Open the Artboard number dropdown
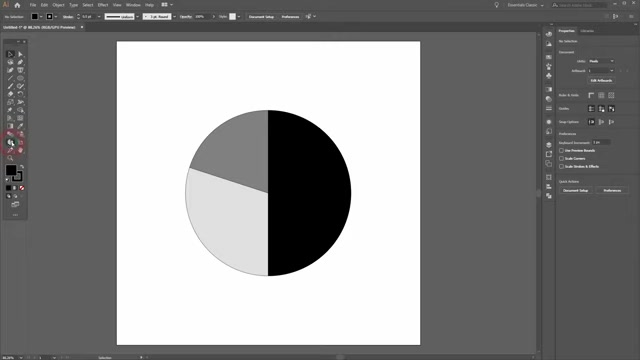 (601, 71)
